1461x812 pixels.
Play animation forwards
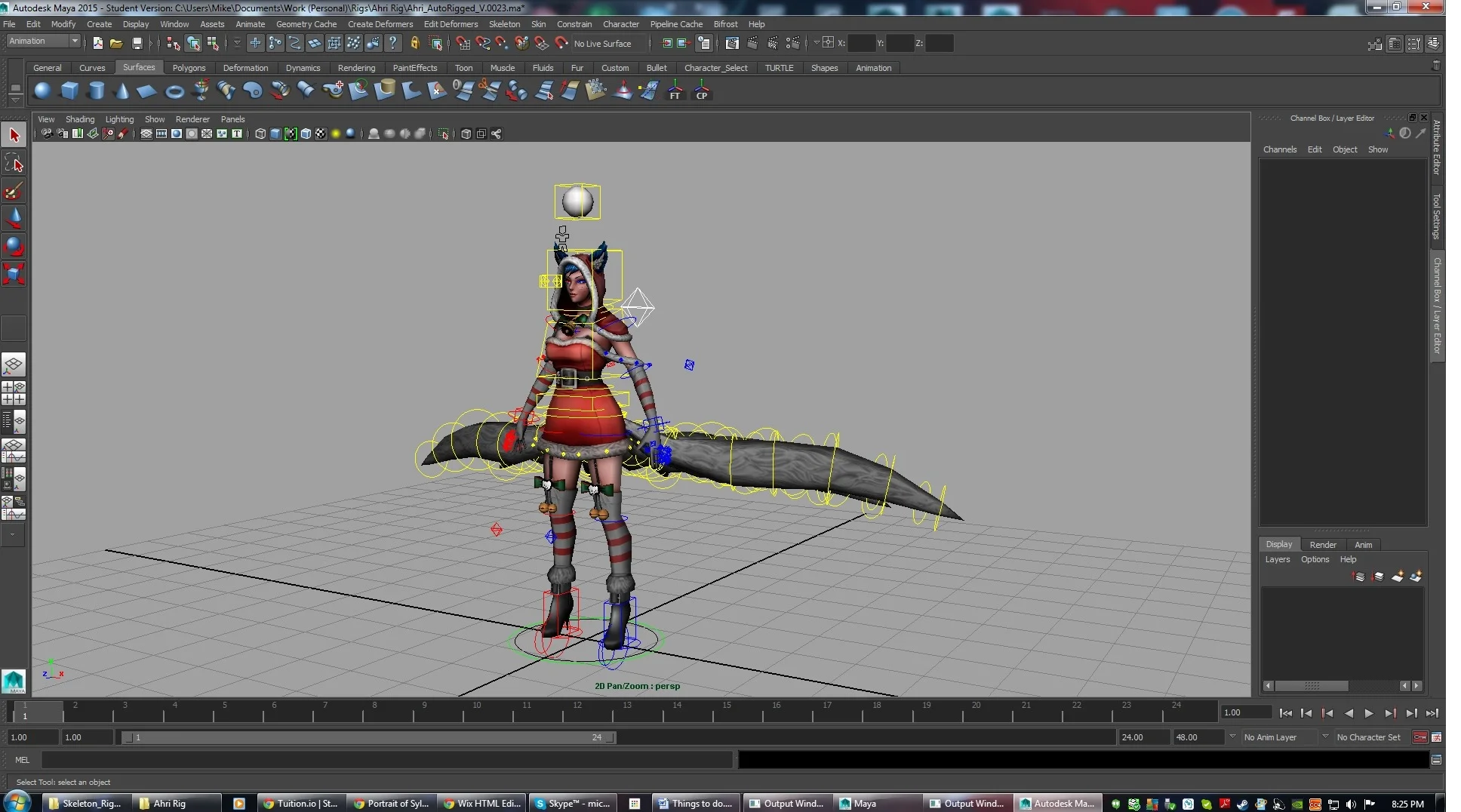(1369, 713)
